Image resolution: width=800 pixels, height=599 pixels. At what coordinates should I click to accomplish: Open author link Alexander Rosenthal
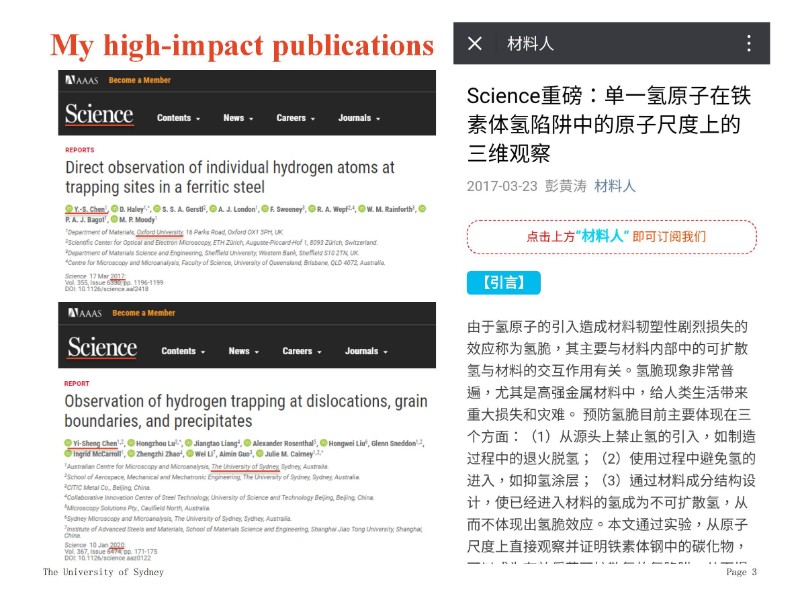coord(283,443)
